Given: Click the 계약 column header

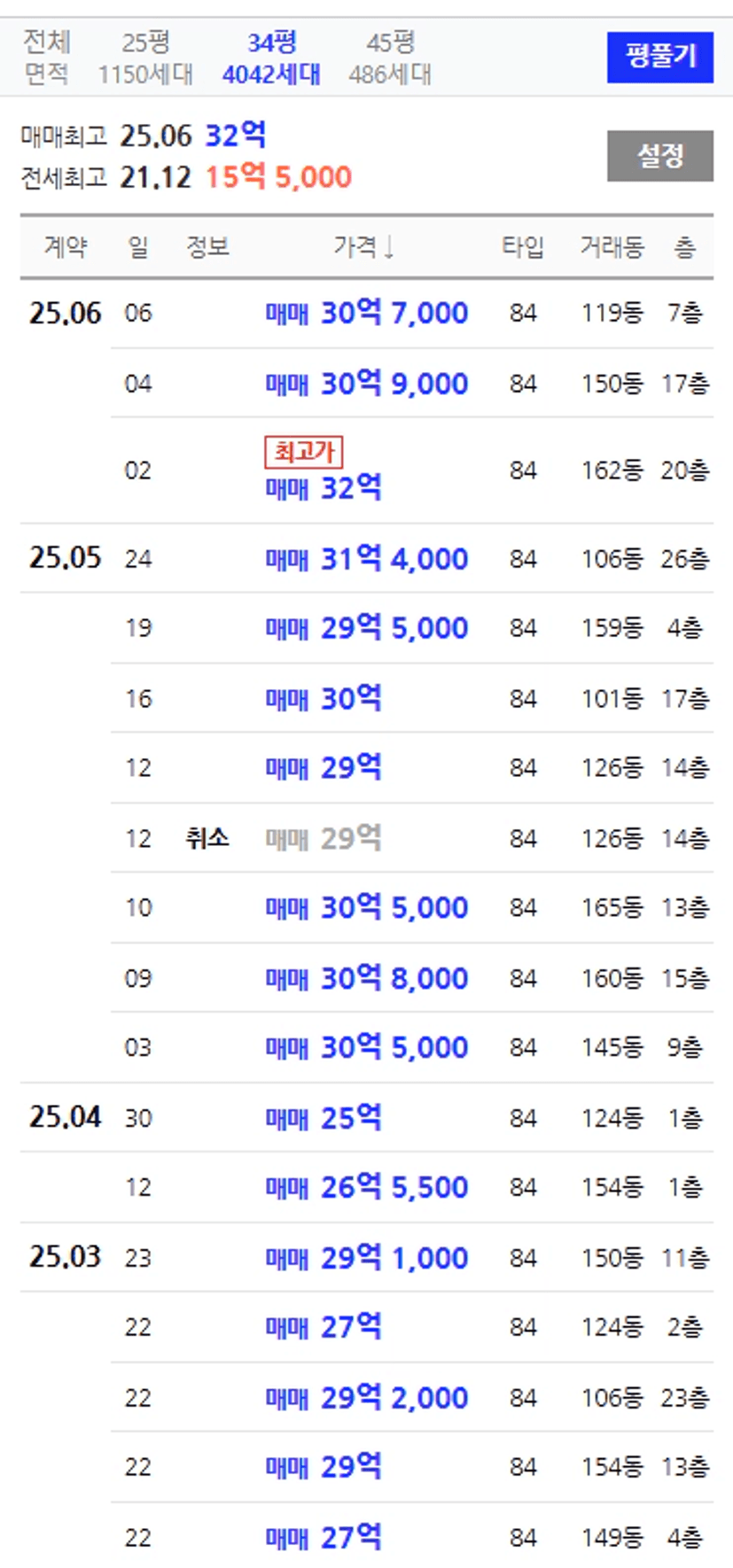Looking at the screenshot, I should click(x=66, y=246).
